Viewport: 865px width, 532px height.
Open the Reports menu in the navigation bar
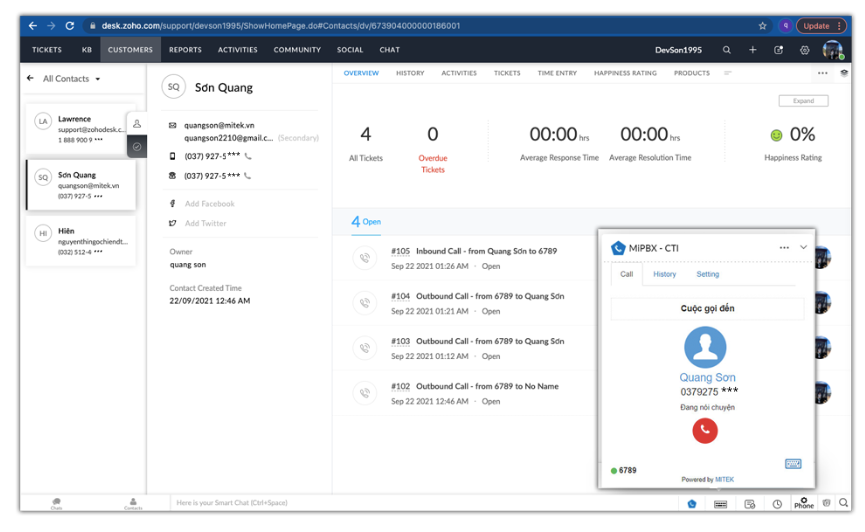(185, 49)
